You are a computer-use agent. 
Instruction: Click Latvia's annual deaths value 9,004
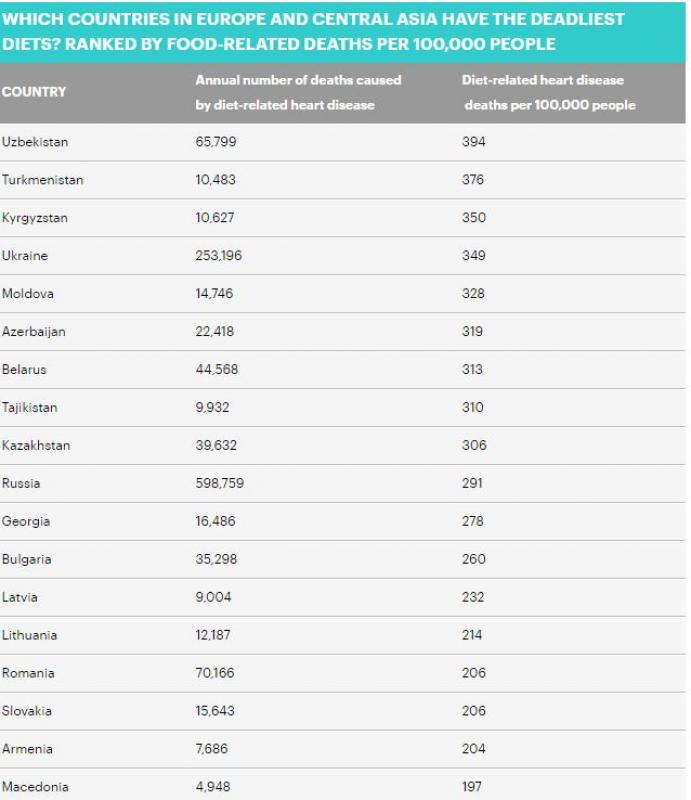(213, 598)
